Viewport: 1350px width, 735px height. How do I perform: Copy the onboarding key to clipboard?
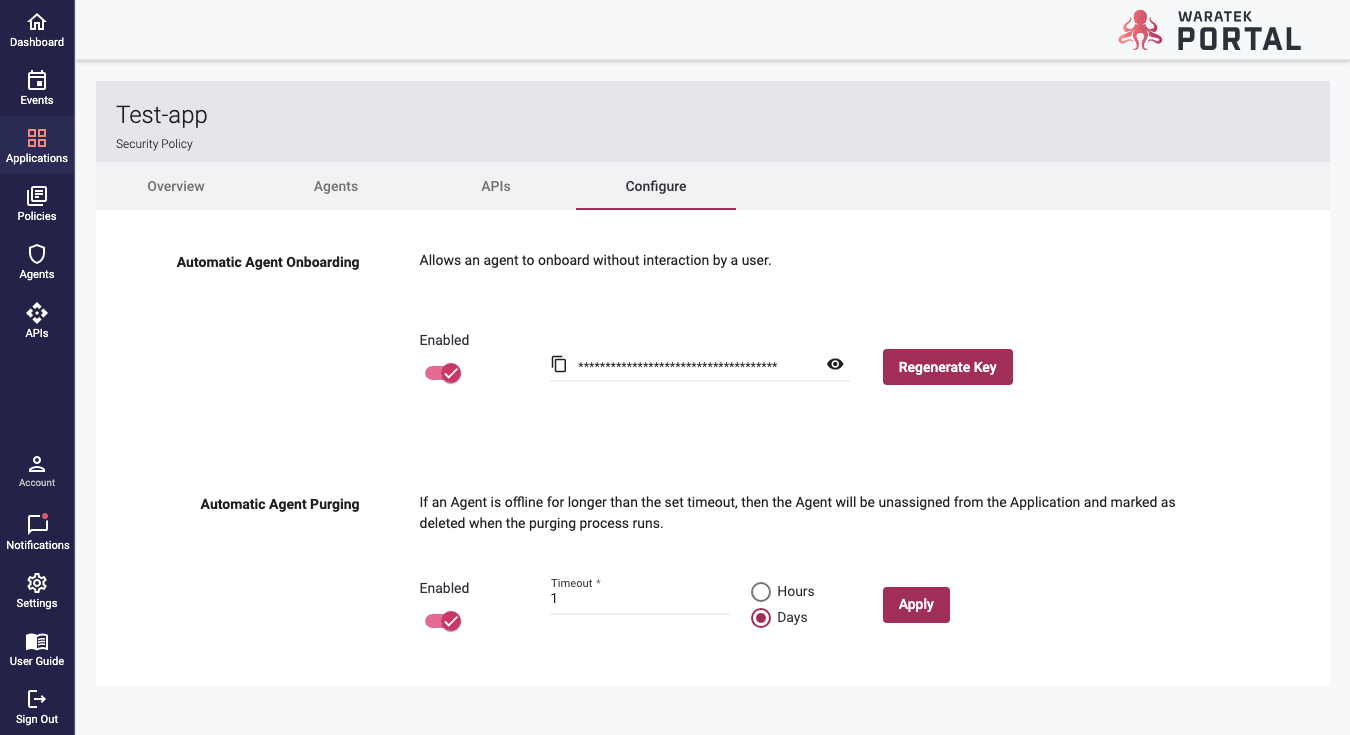click(559, 365)
